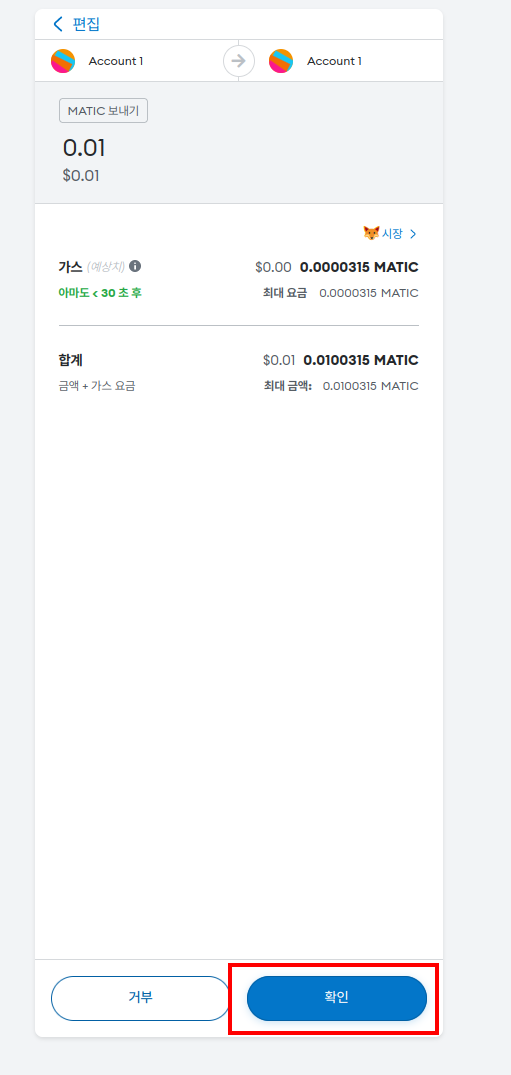Click the info icon beside 가스 (예상치)

coord(135,266)
